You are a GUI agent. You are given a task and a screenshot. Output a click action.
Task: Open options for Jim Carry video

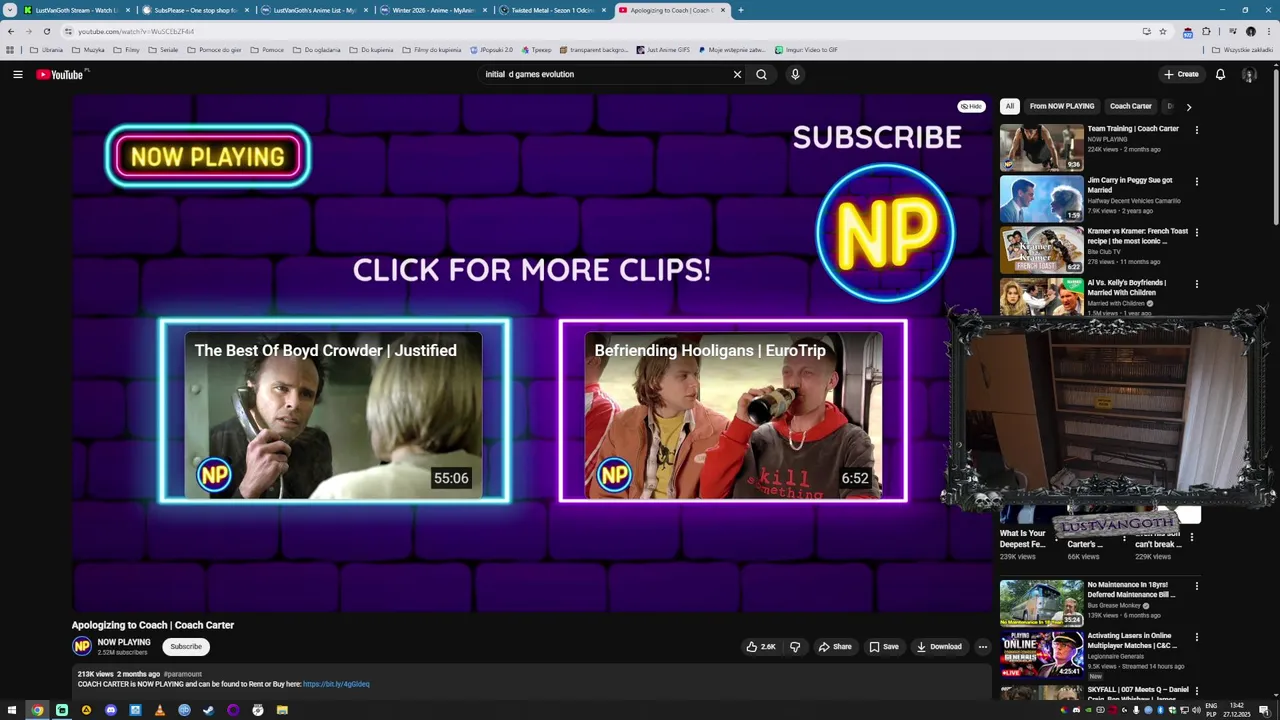pos(1196,181)
